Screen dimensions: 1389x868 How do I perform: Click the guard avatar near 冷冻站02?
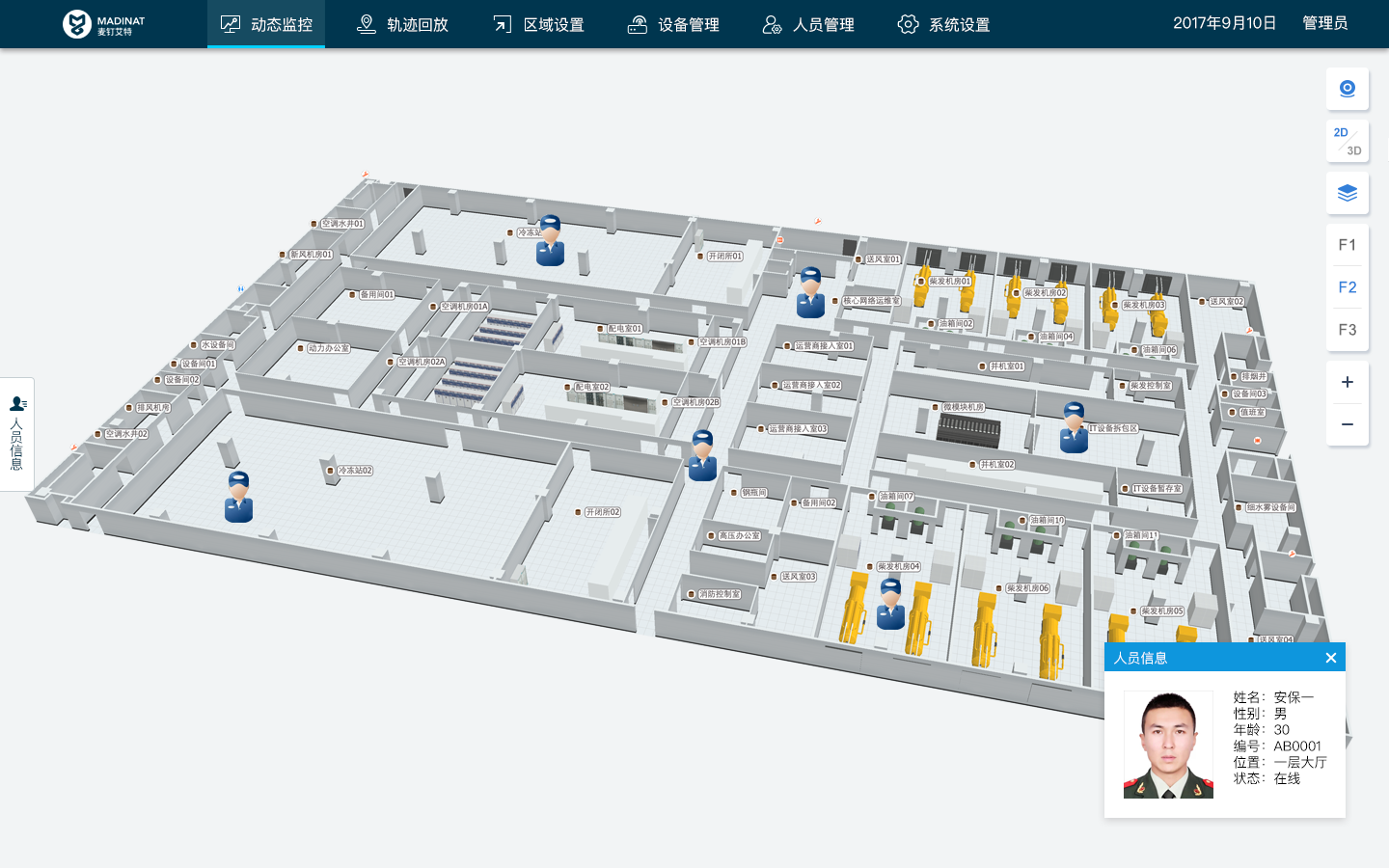pyautogui.click(x=238, y=497)
